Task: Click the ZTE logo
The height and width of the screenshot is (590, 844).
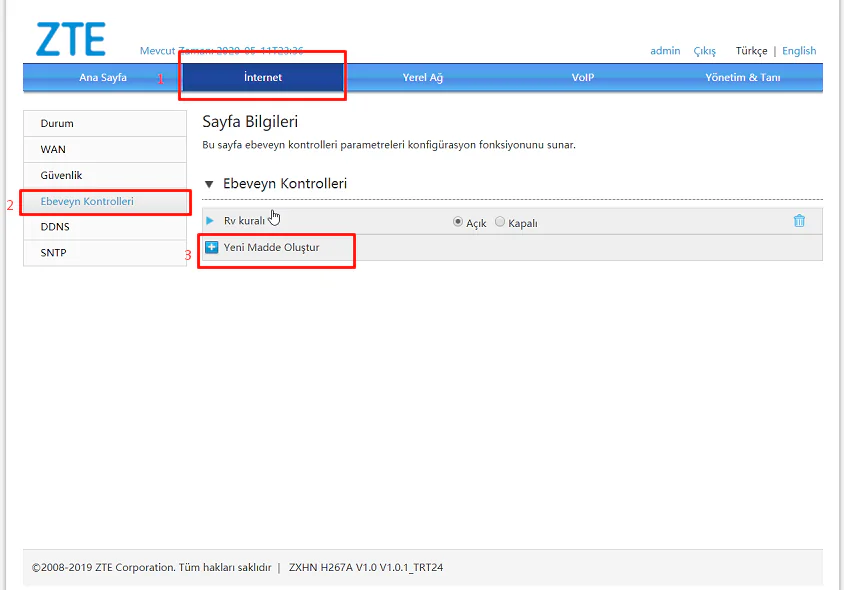Action: click(x=70, y=38)
